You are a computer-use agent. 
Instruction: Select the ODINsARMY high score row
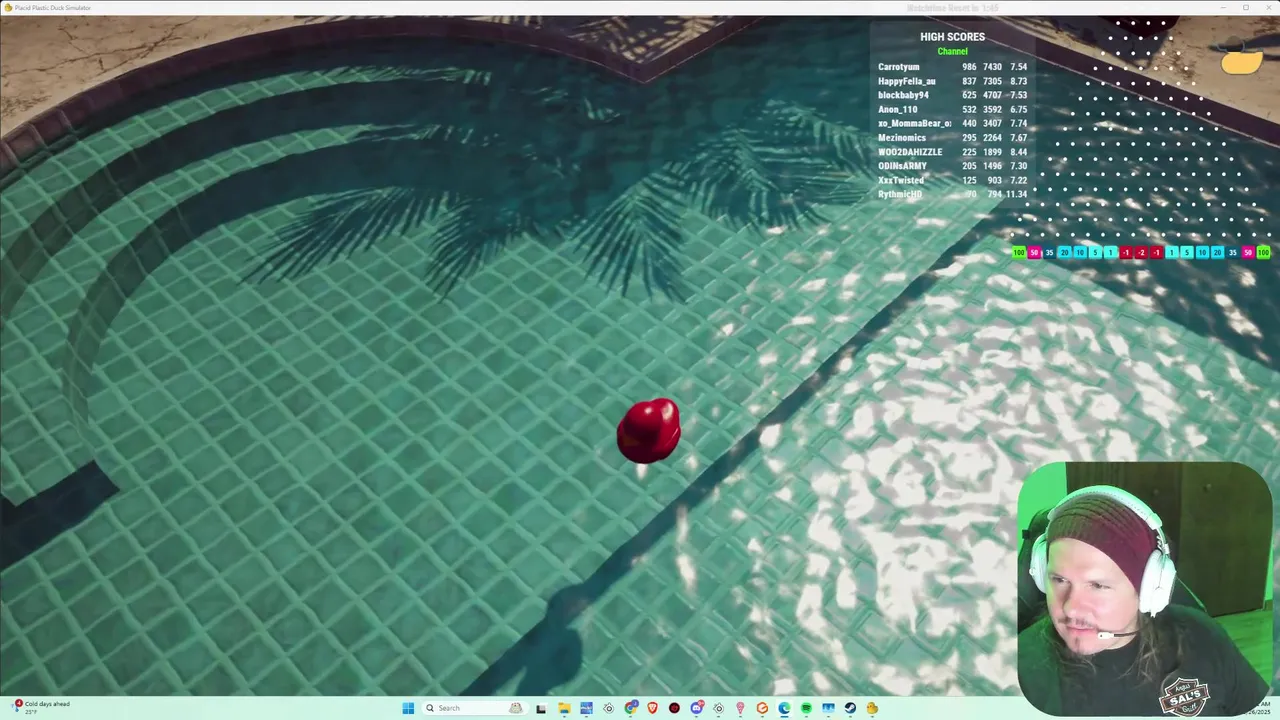click(x=952, y=166)
